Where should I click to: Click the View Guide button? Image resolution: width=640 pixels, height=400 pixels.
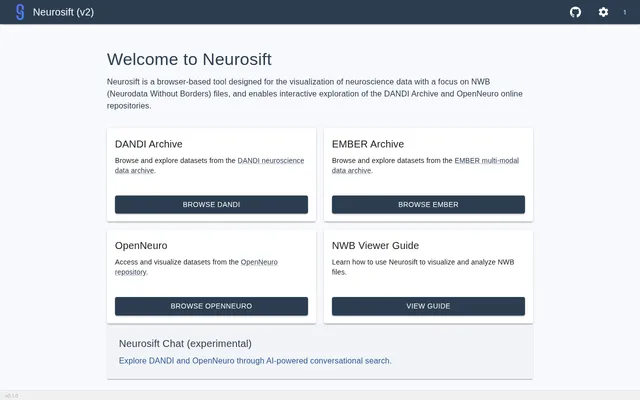pyautogui.click(x=428, y=306)
